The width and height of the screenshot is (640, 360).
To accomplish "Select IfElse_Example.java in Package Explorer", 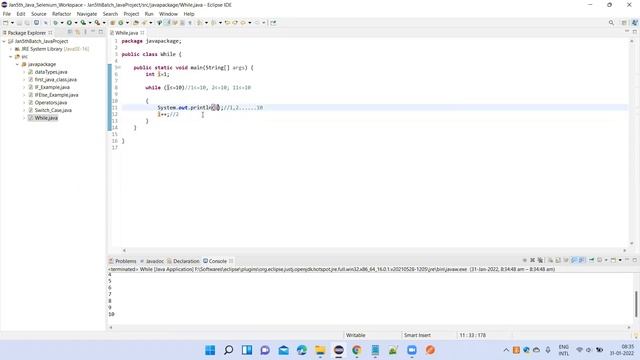I will tap(56, 95).
